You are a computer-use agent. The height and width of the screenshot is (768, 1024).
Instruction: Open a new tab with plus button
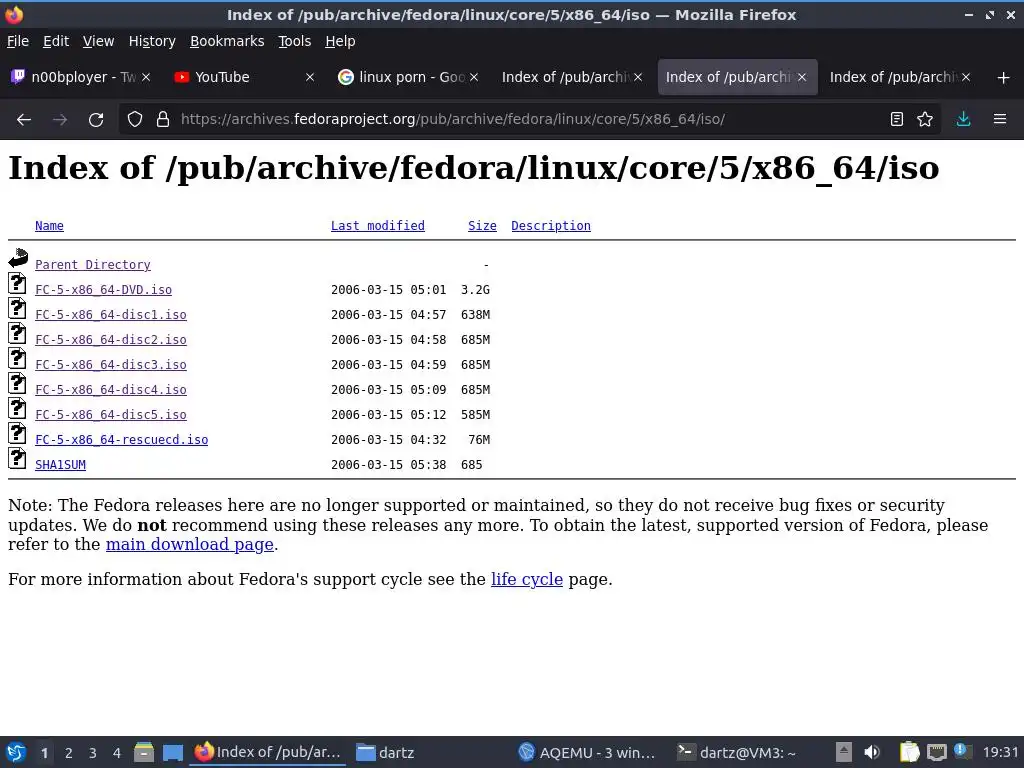1004,78
